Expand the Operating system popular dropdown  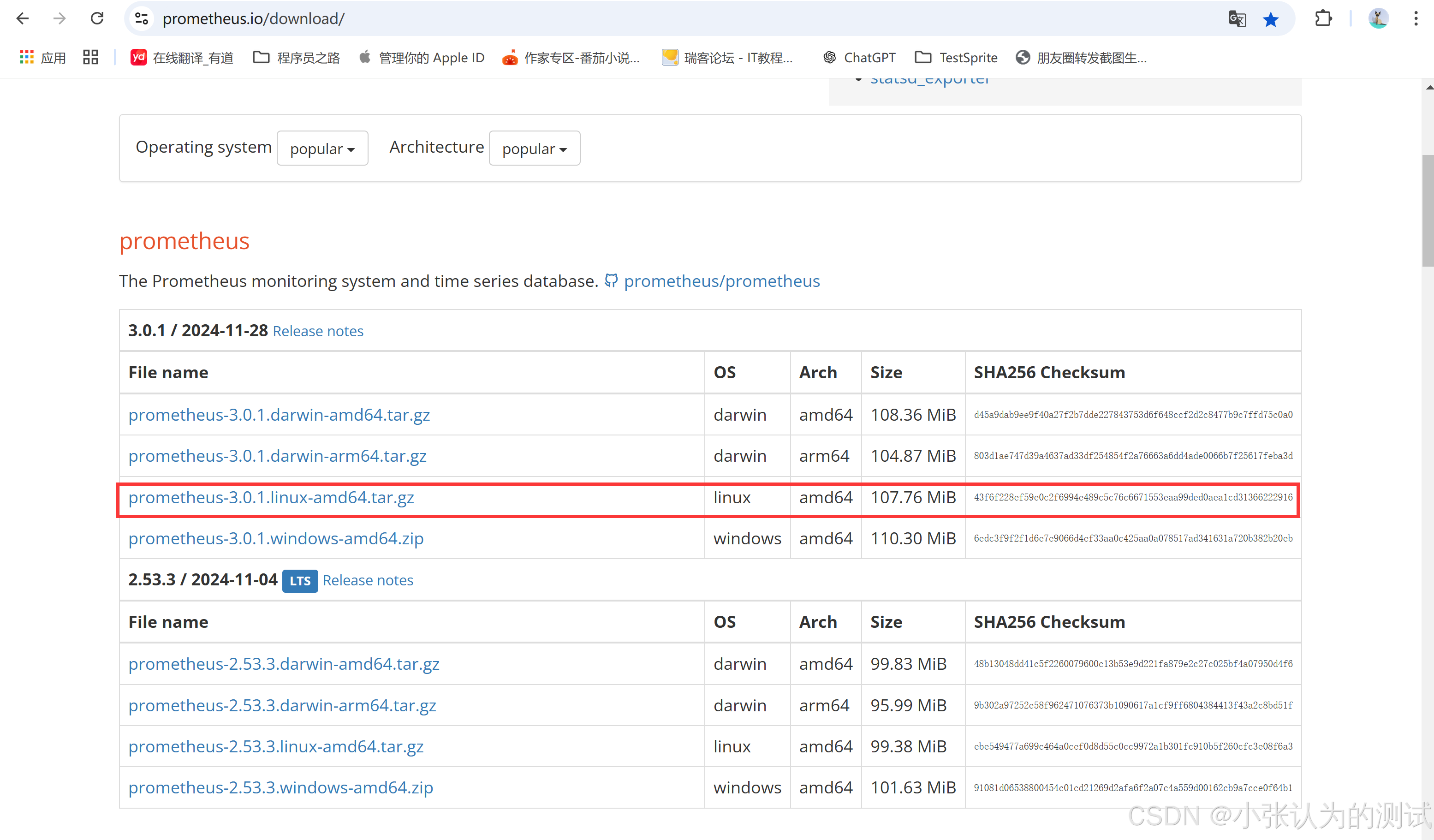click(x=322, y=149)
